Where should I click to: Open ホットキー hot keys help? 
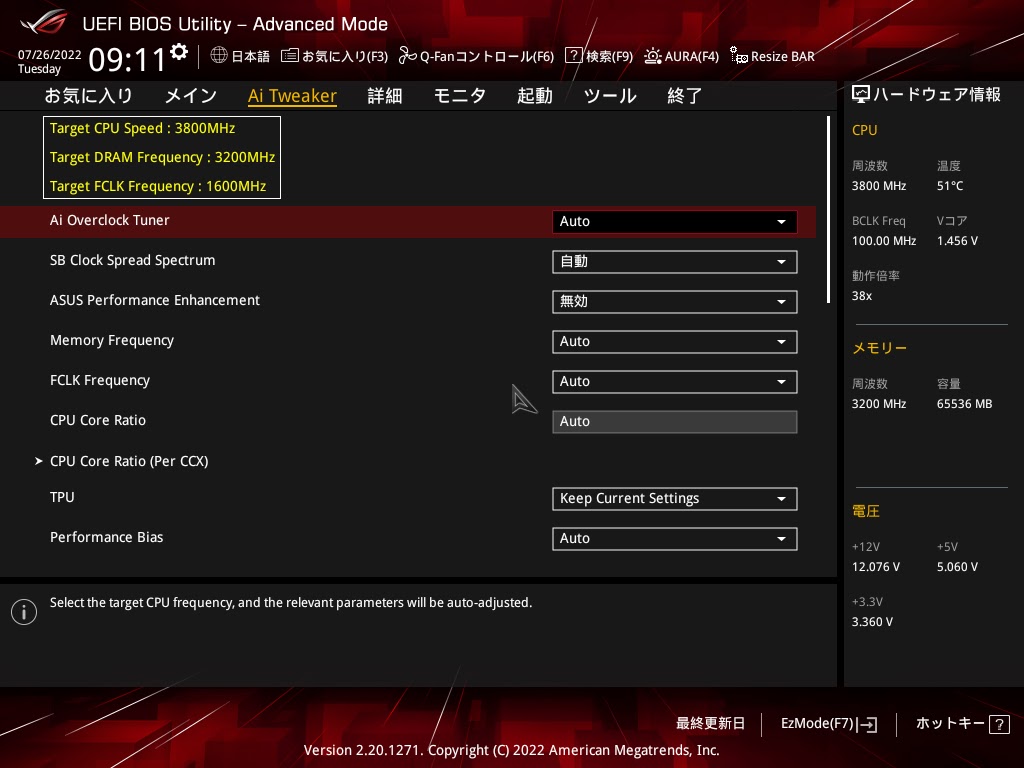[963, 724]
